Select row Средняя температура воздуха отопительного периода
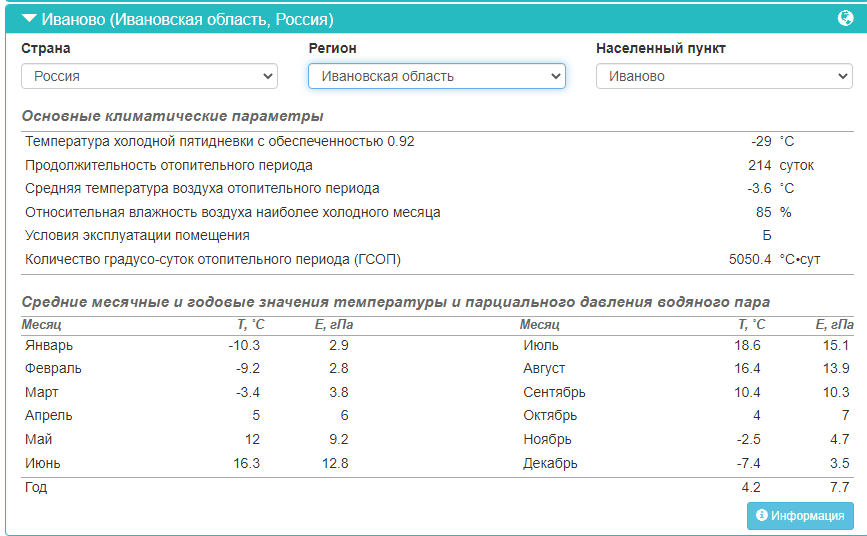The height and width of the screenshot is (536, 867). click(x=437, y=189)
